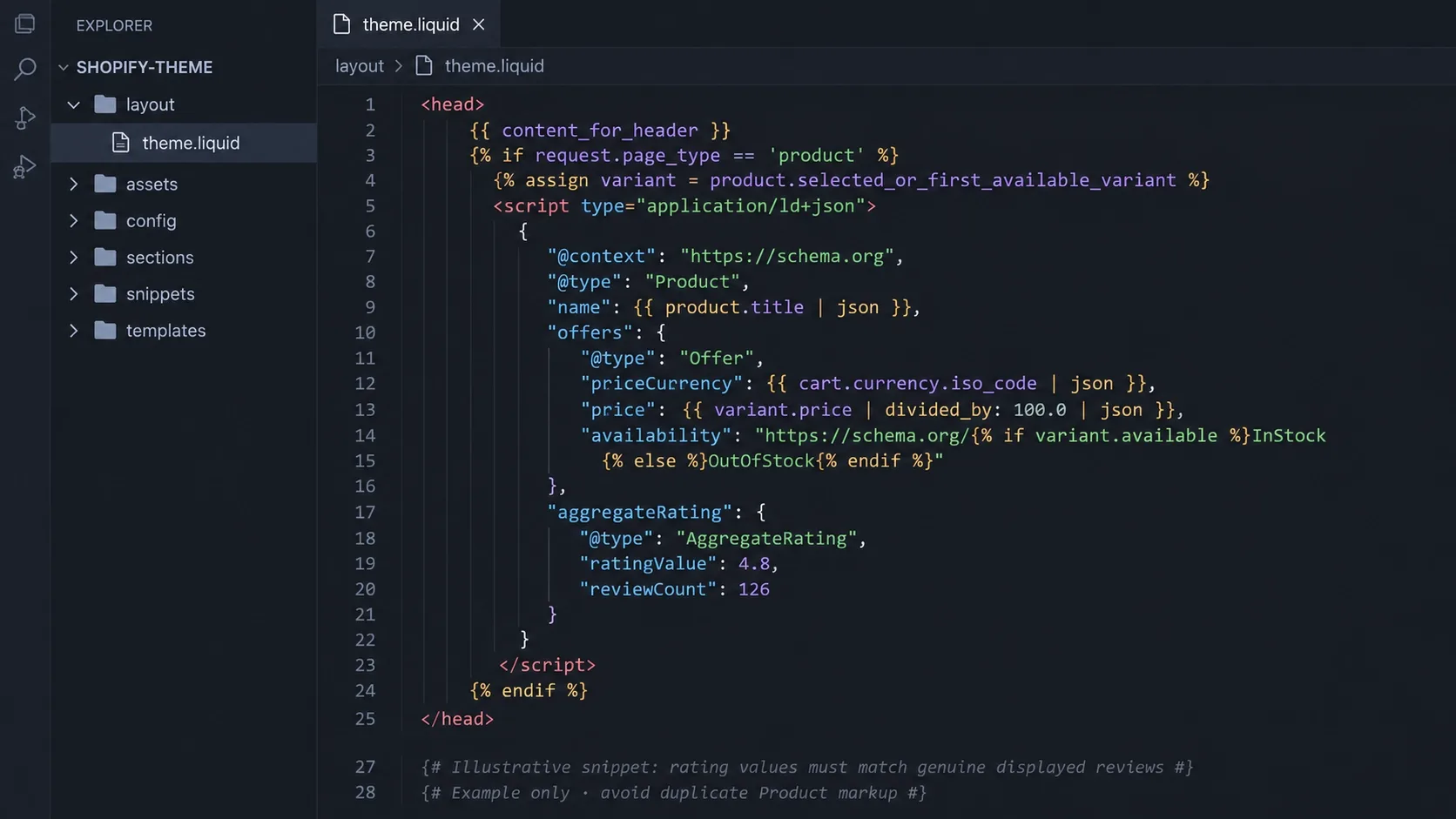
Task: Click the assets folder icon
Action: point(105,184)
